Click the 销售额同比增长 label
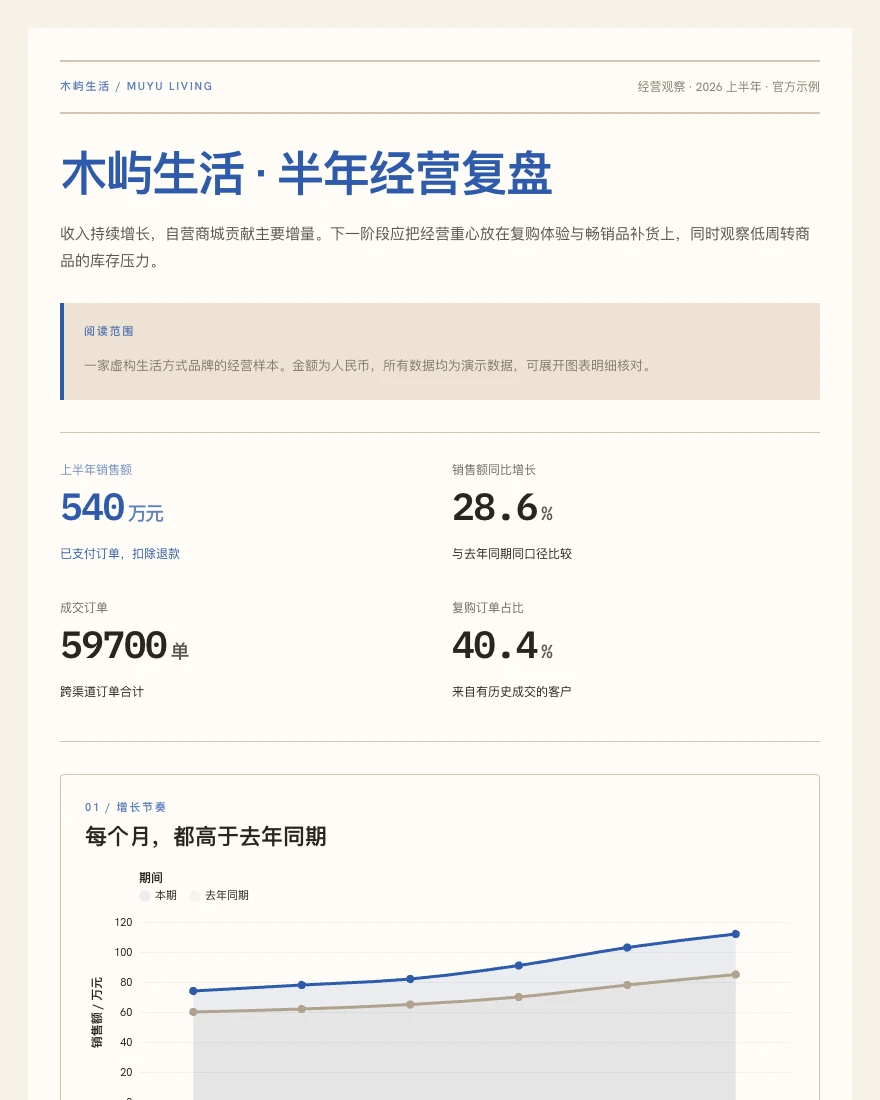This screenshot has width=880, height=1100. (x=494, y=470)
